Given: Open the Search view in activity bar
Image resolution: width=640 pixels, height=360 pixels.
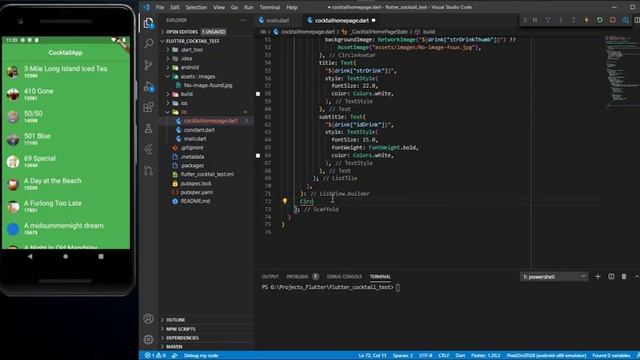Looking at the screenshot, I should click(149, 43).
